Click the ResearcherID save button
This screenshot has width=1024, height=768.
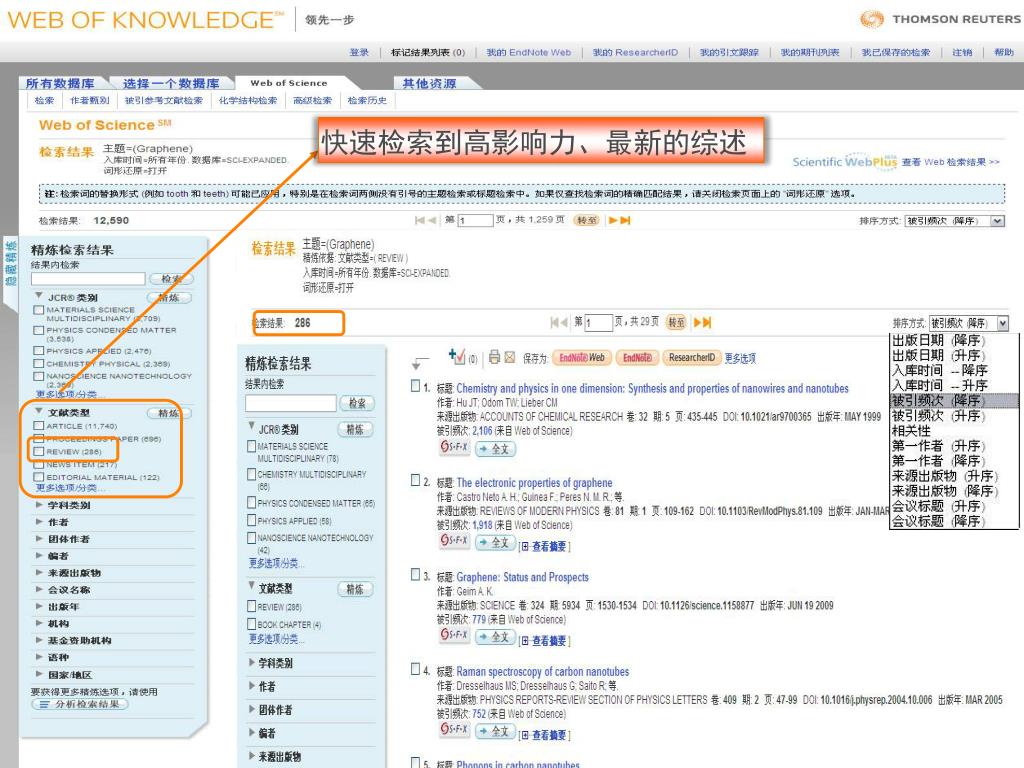(692, 358)
